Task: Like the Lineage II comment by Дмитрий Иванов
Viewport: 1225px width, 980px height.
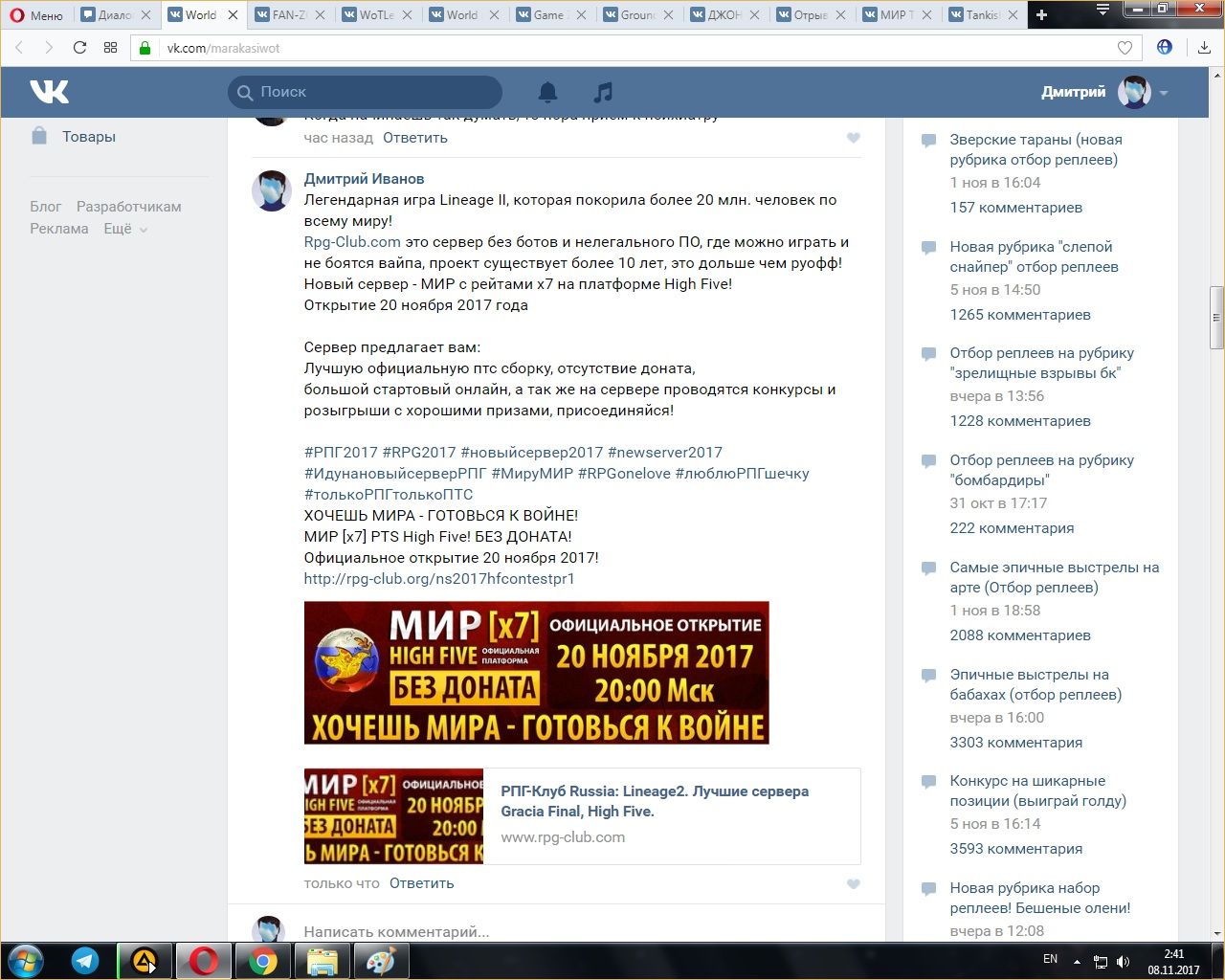Action: pyautogui.click(x=854, y=883)
